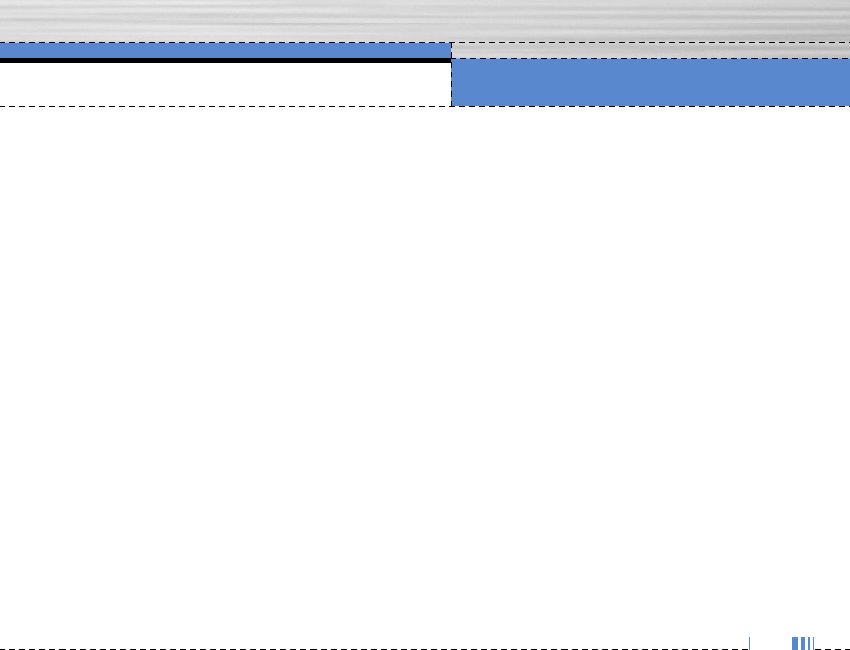Viewport: 850px width, 650px height.
Task: Select the white placeholder box beneath the black line
Action: coord(226,84)
